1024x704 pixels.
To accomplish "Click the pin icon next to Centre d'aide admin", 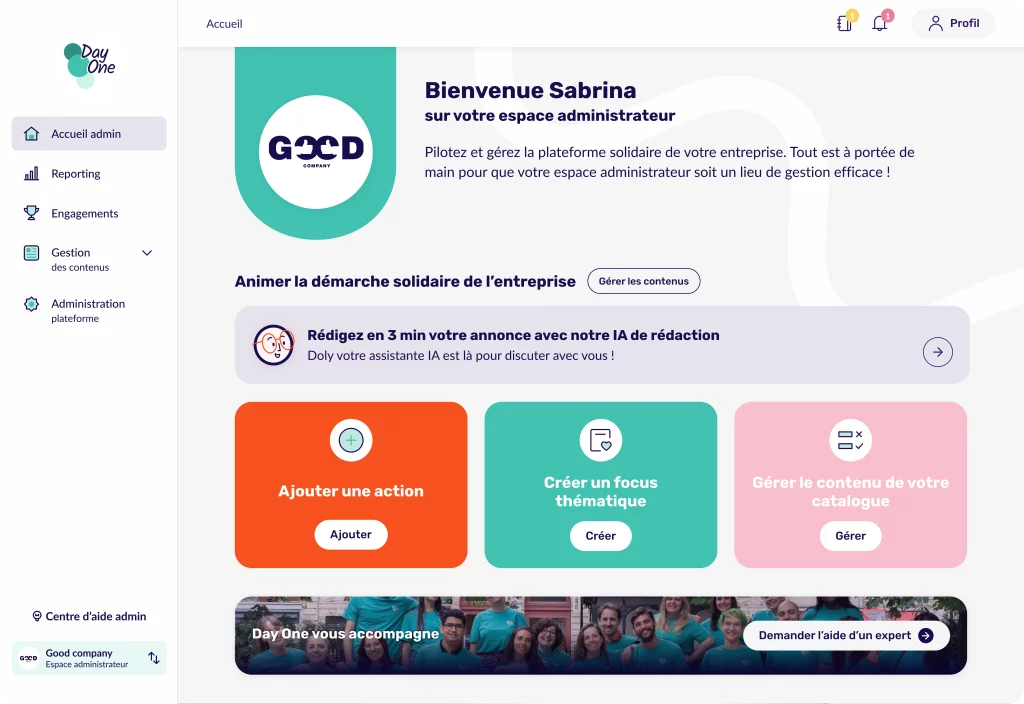I will tap(37, 616).
